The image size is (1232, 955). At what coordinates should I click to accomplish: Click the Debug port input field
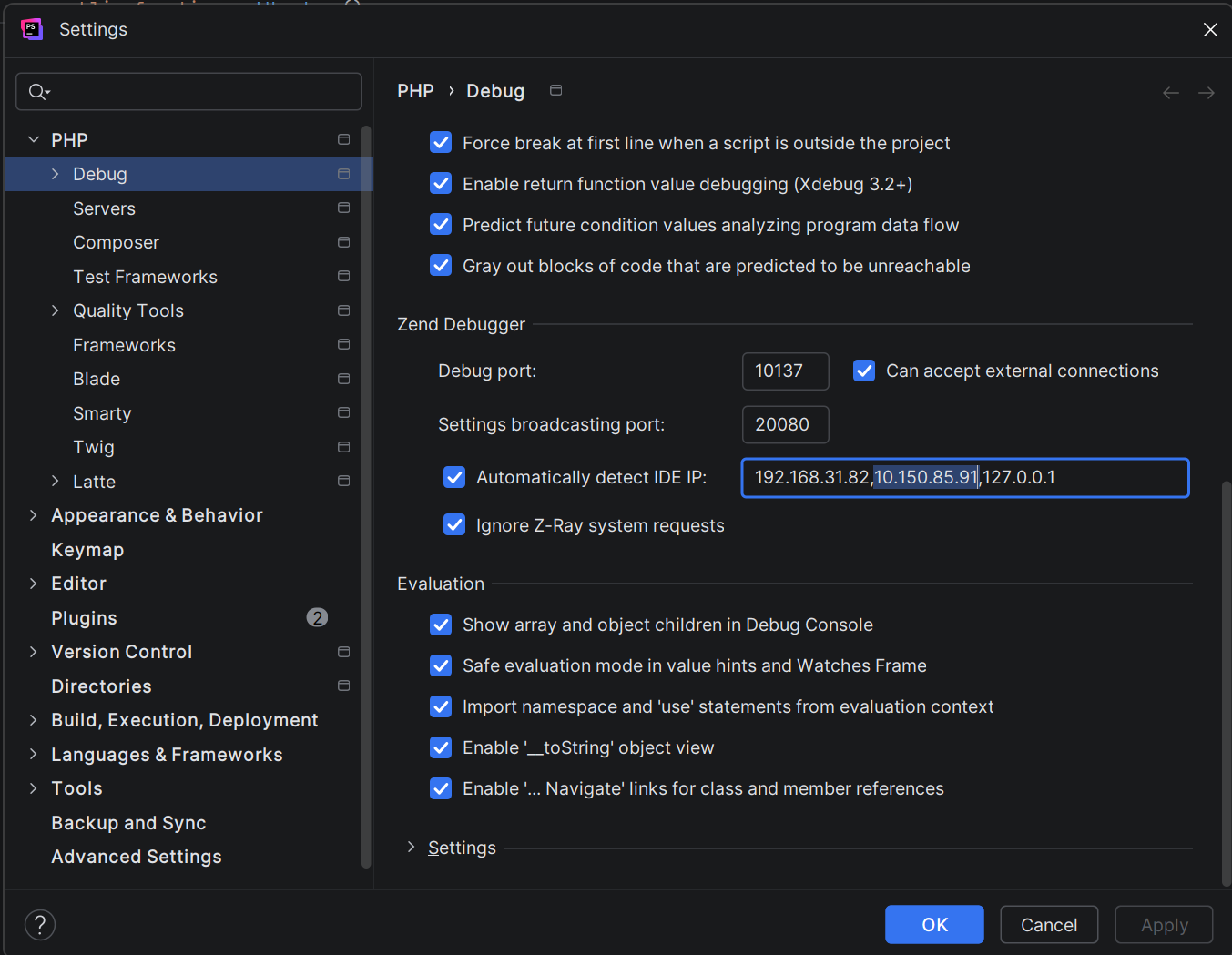(x=785, y=371)
